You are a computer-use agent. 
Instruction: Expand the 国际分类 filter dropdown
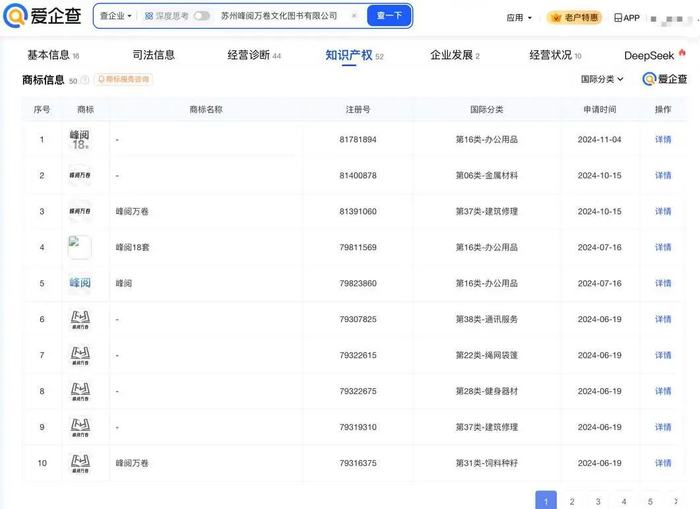tap(602, 79)
